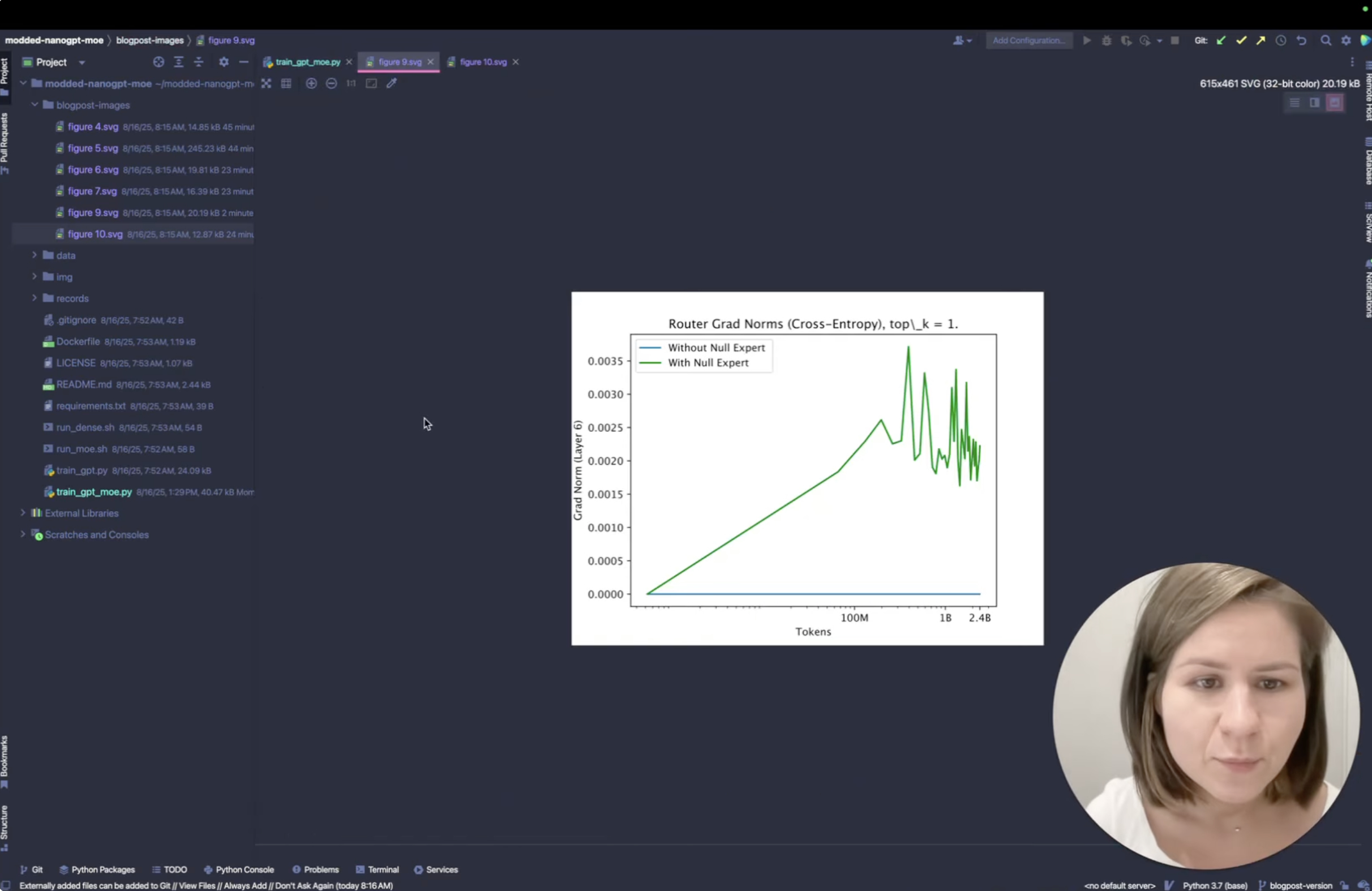The image size is (1372, 891).
Task: Expand External Libraries
Action: (x=23, y=513)
